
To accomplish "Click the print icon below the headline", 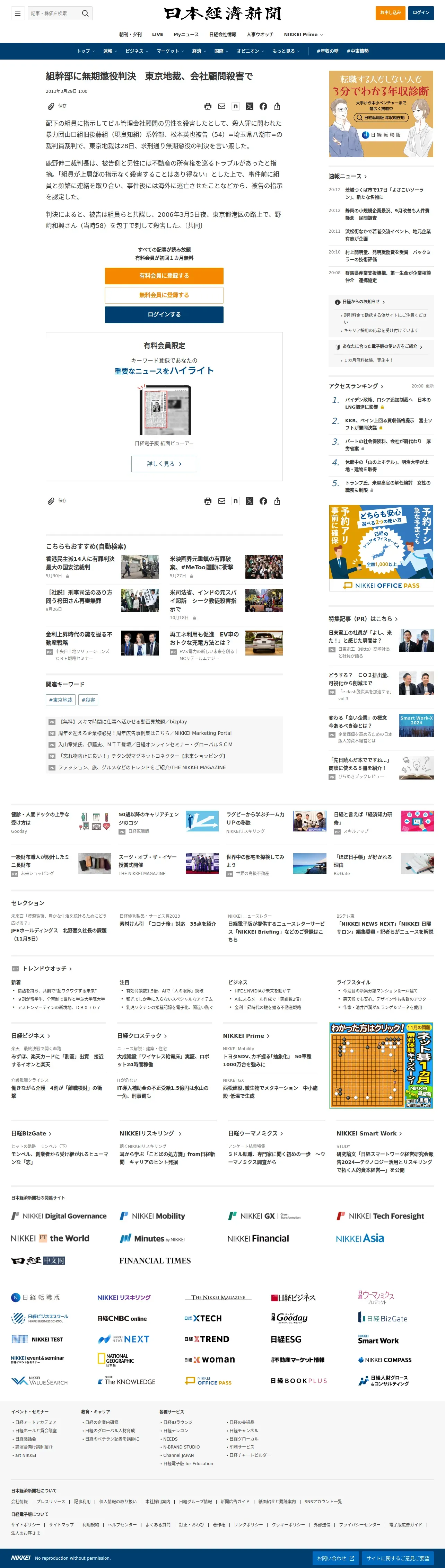I will click(x=208, y=107).
